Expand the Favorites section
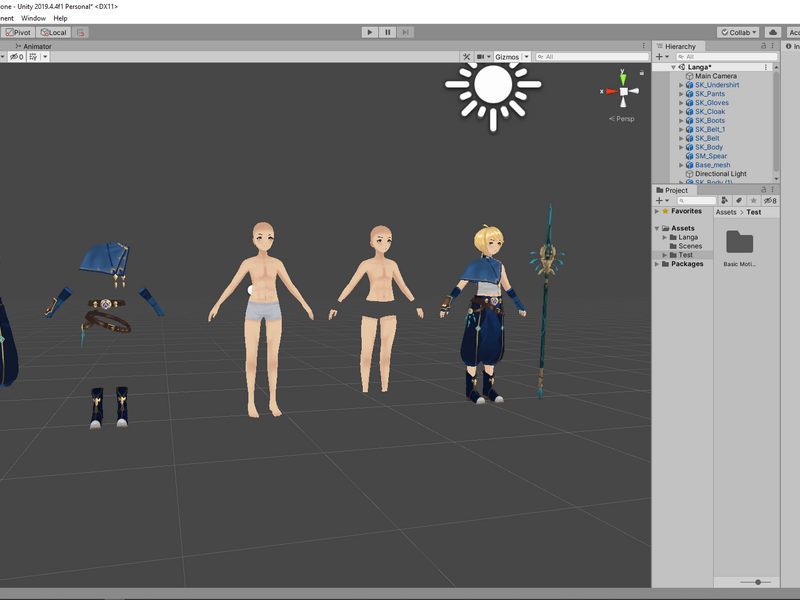800x600 pixels. click(657, 211)
